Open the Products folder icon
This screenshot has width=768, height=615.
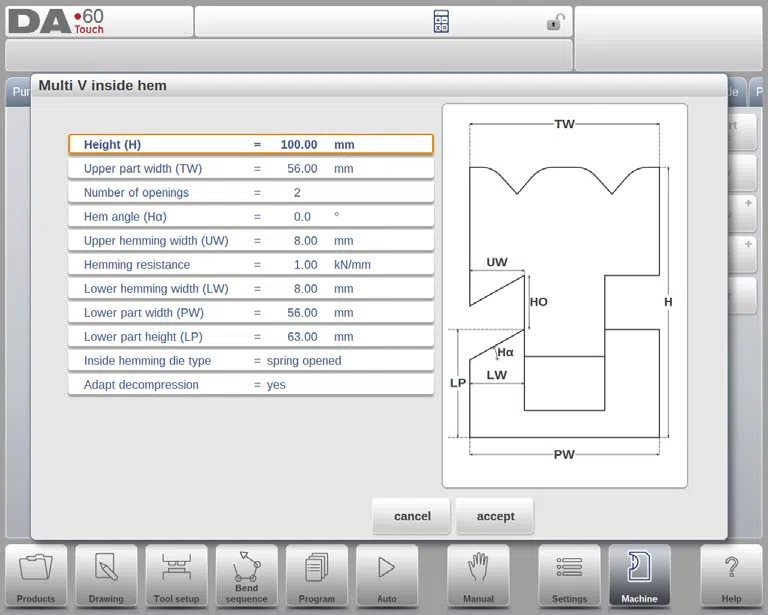pyautogui.click(x=36, y=576)
